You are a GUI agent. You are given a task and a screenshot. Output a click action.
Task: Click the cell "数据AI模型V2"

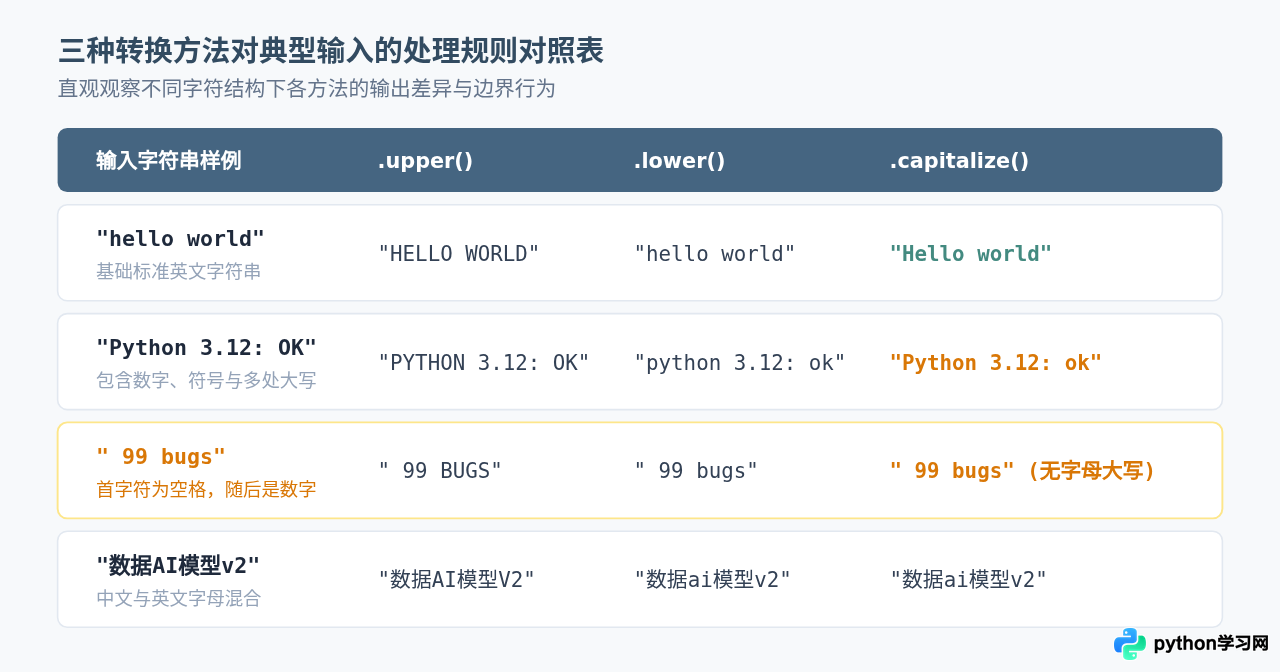[456, 579]
